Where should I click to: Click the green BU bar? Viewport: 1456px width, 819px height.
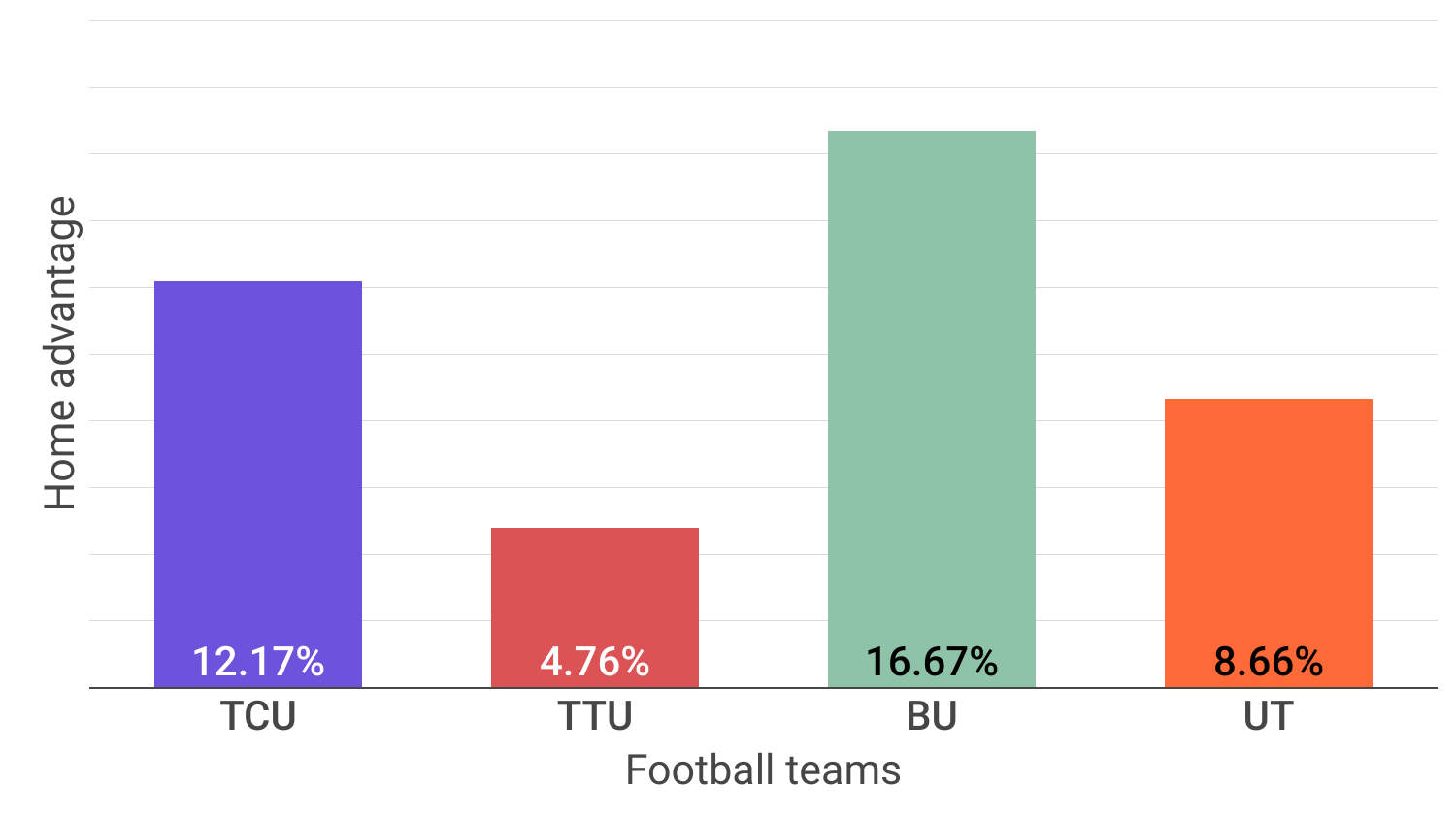click(x=932, y=388)
